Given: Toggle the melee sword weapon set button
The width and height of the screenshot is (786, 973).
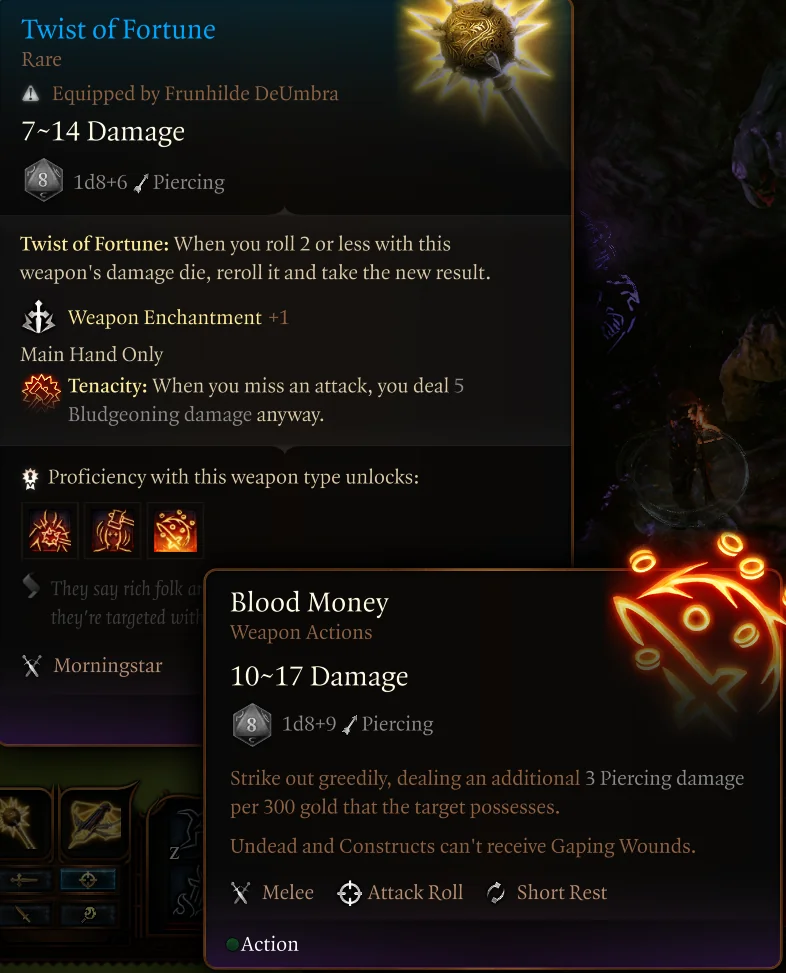Looking at the screenshot, I should (24, 879).
